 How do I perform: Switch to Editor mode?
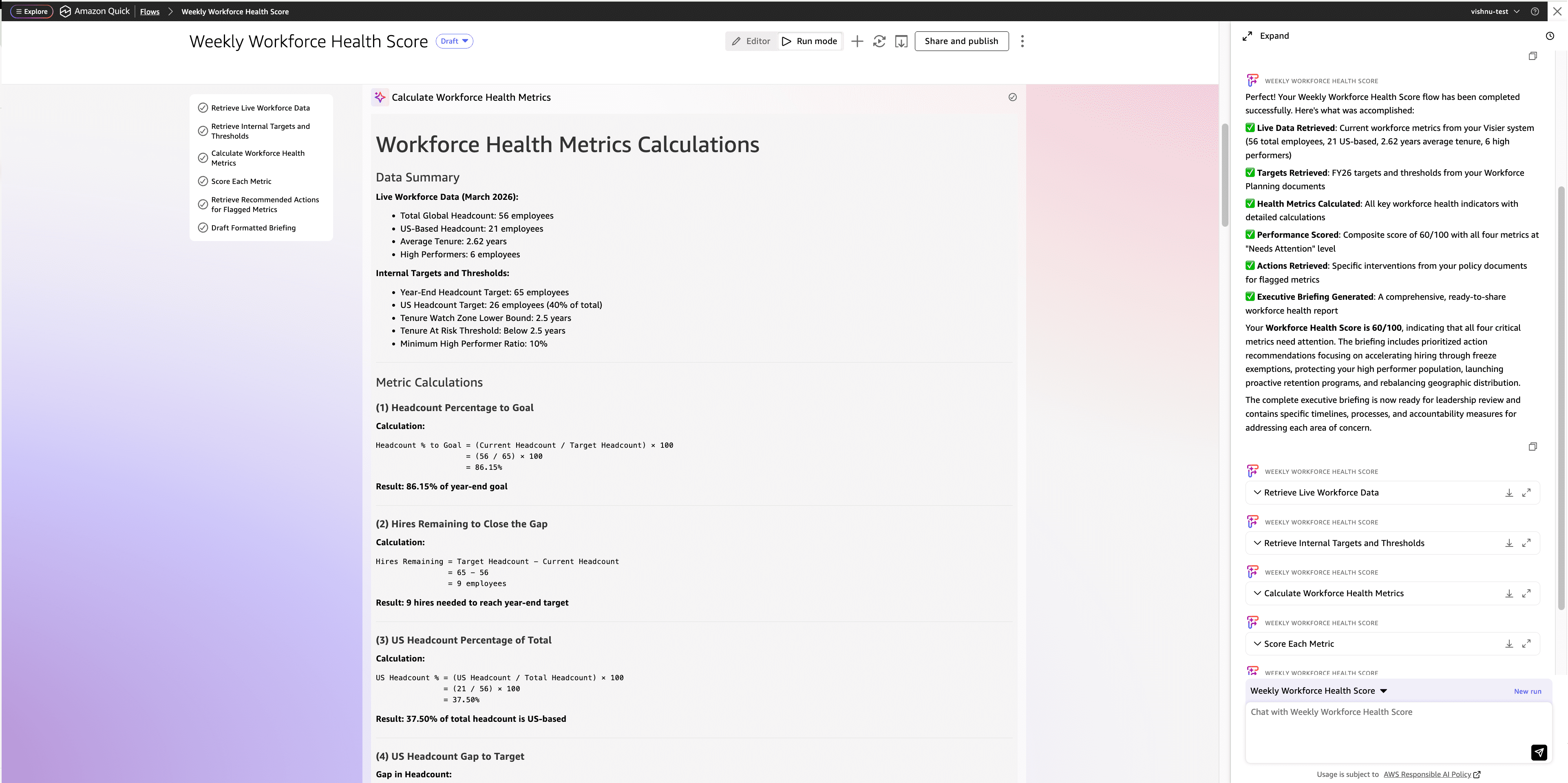tap(751, 42)
